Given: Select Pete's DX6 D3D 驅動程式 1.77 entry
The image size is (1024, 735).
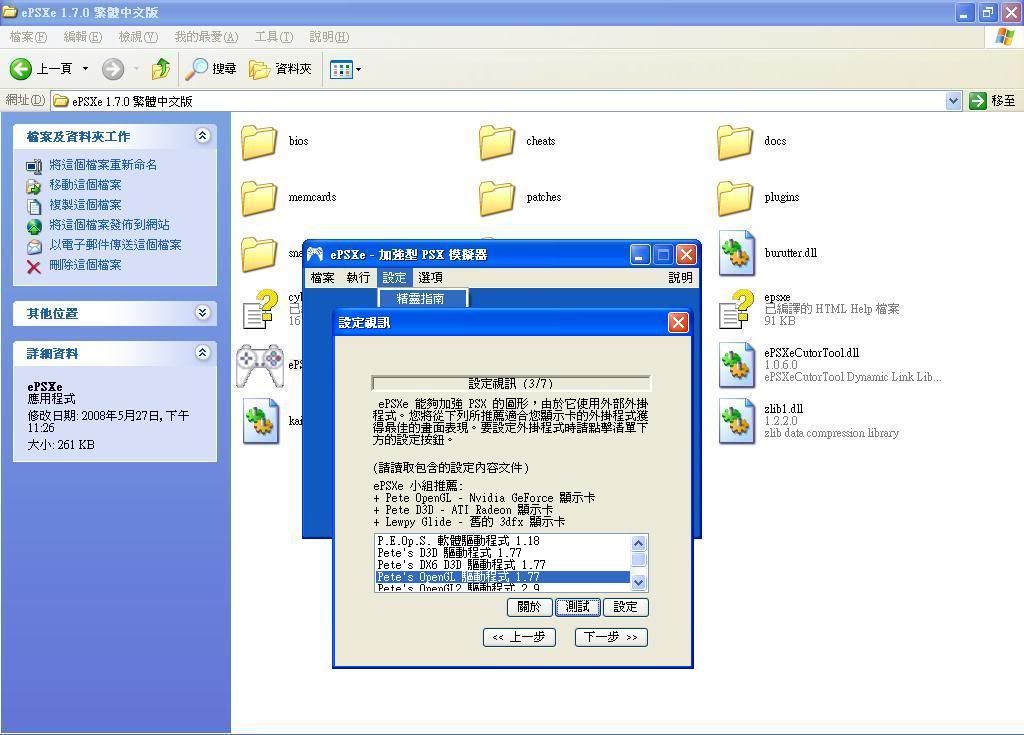Looking at the screenshot, I should [x=503, y=564].
